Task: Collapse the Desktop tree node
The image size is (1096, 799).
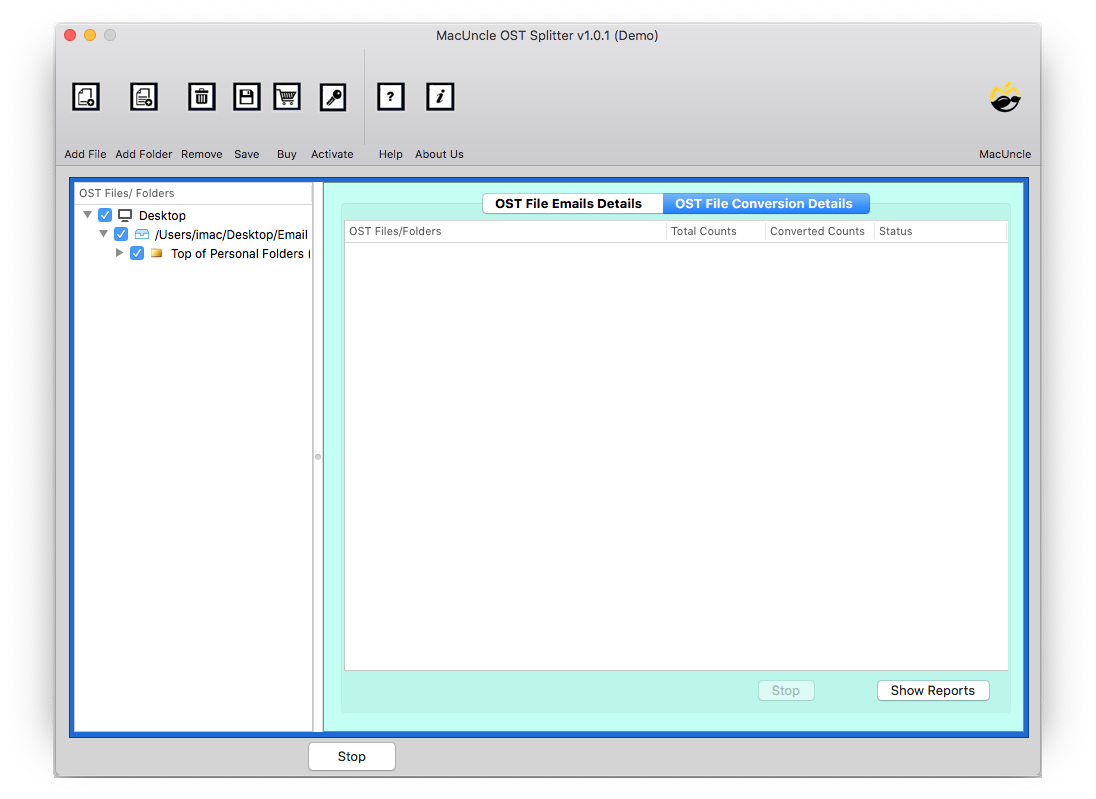Action: pyautogui.click(x=88, y=215)
